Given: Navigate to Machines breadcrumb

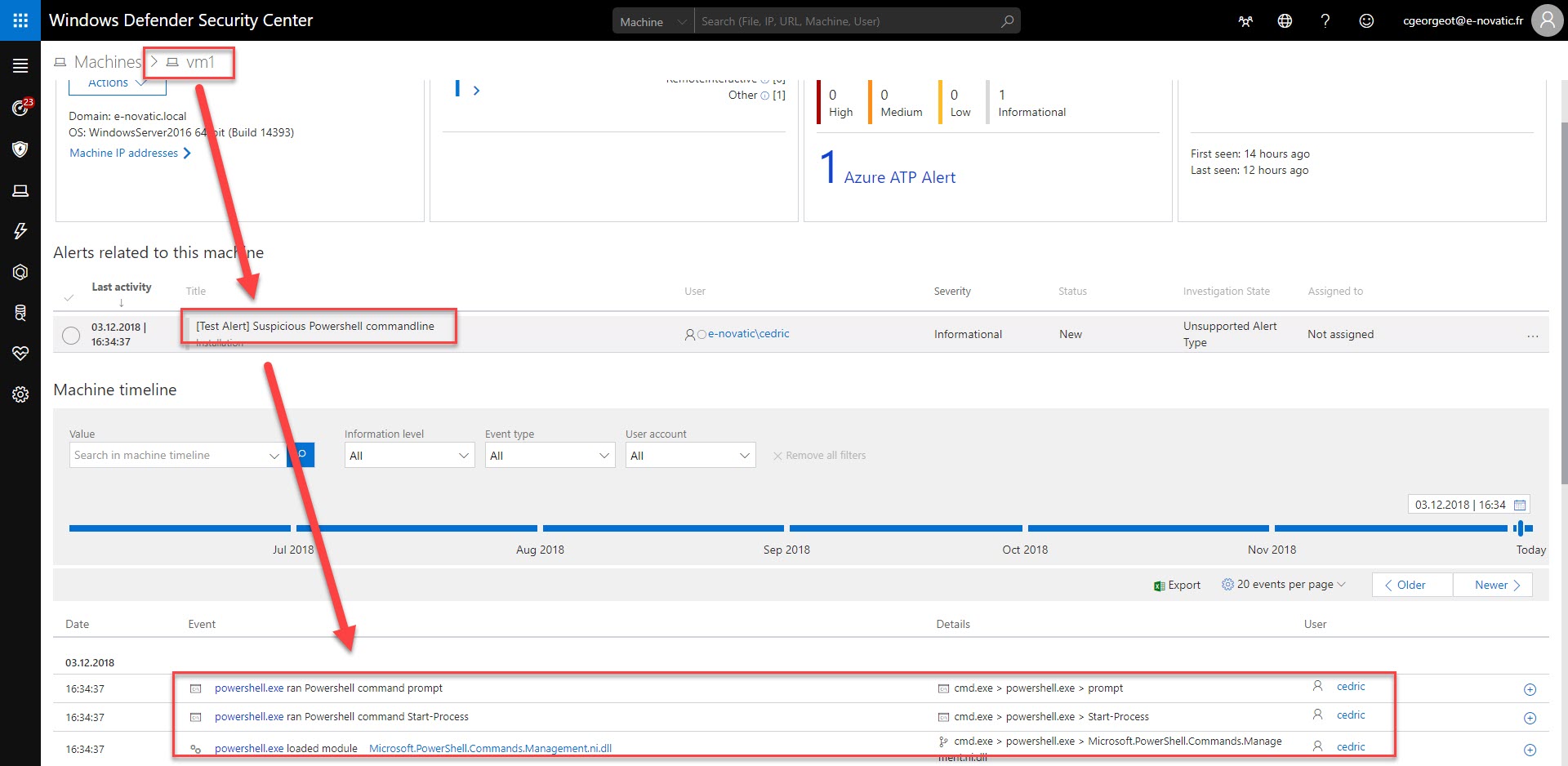Looking at the screenshot, I should (x=107, y=62).
